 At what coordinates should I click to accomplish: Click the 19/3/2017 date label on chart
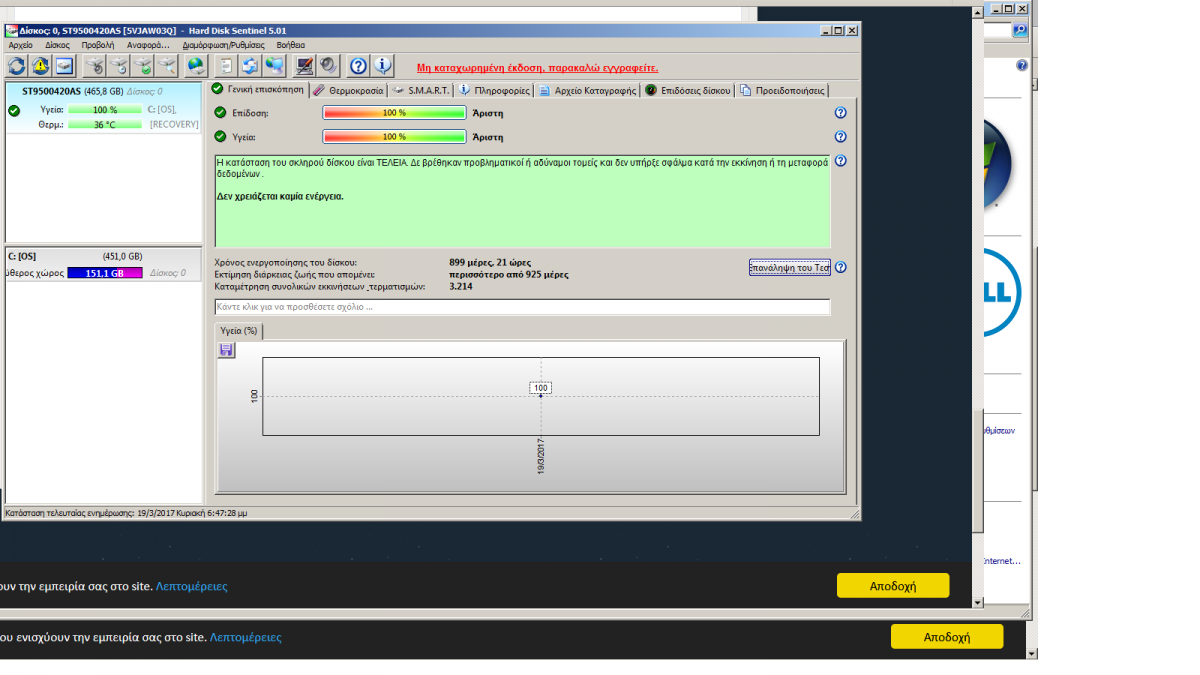[541, 456]
